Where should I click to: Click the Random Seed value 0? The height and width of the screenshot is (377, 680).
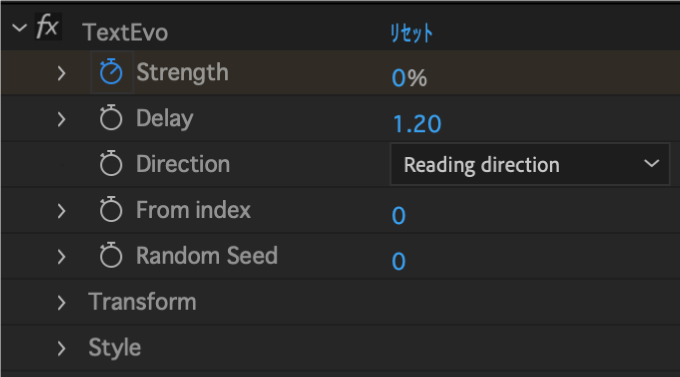(399, 262)
